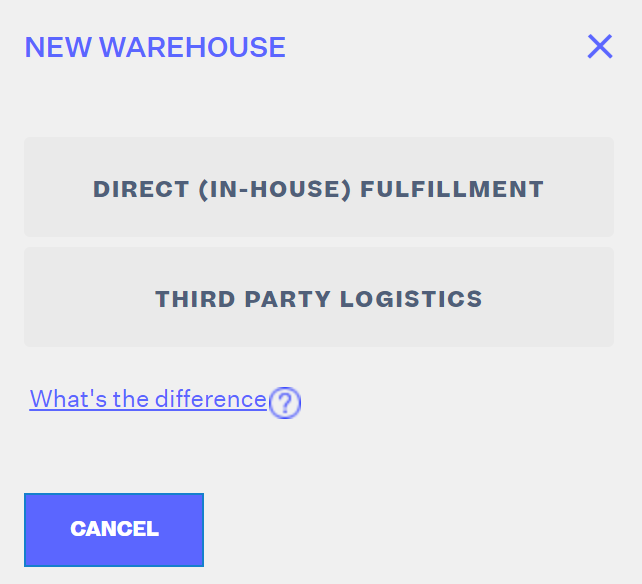Choose Third Party Logistics option

point(319,297)
